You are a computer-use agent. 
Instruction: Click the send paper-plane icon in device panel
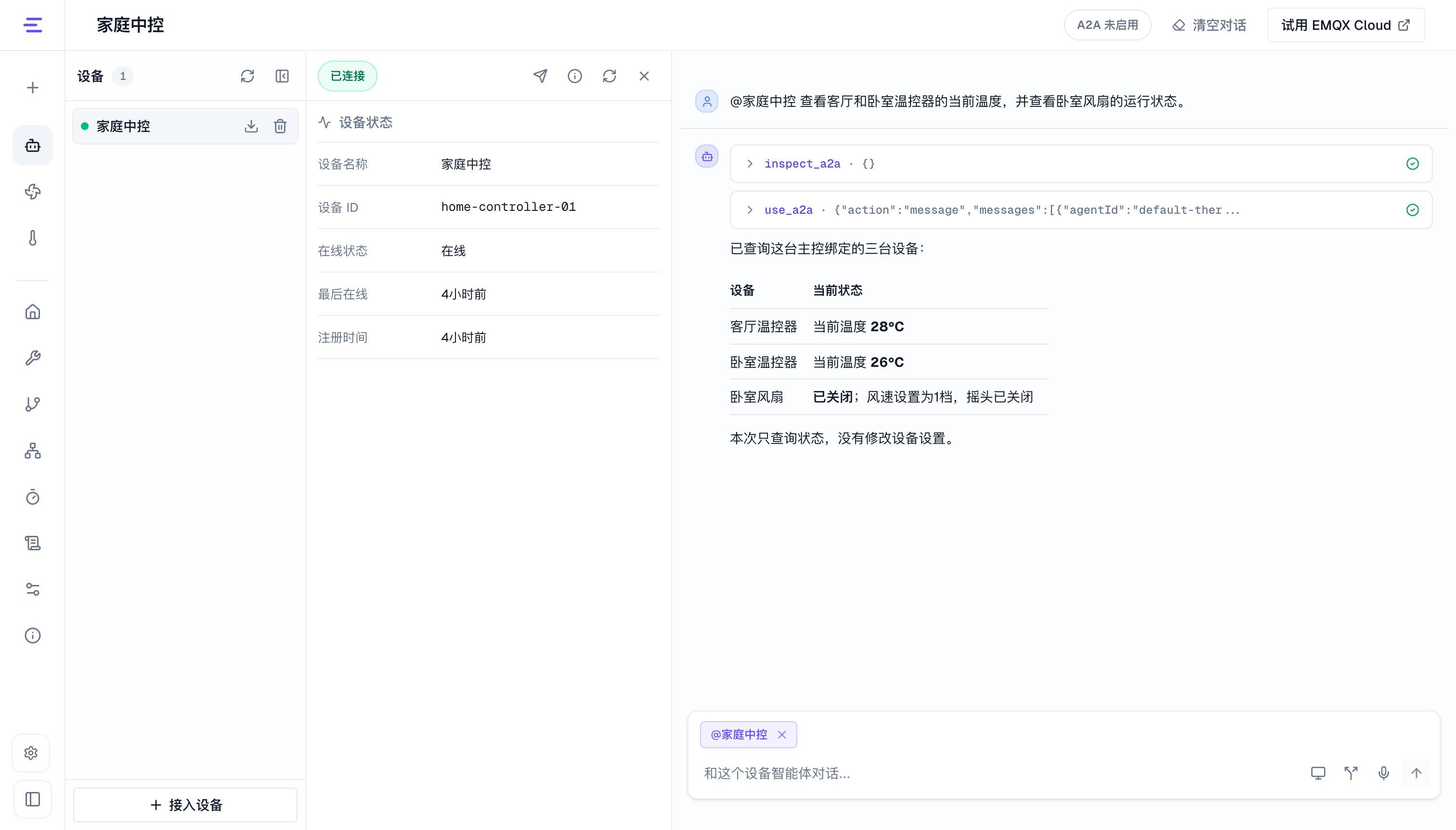pyautogui.click(x=540, y=76)
